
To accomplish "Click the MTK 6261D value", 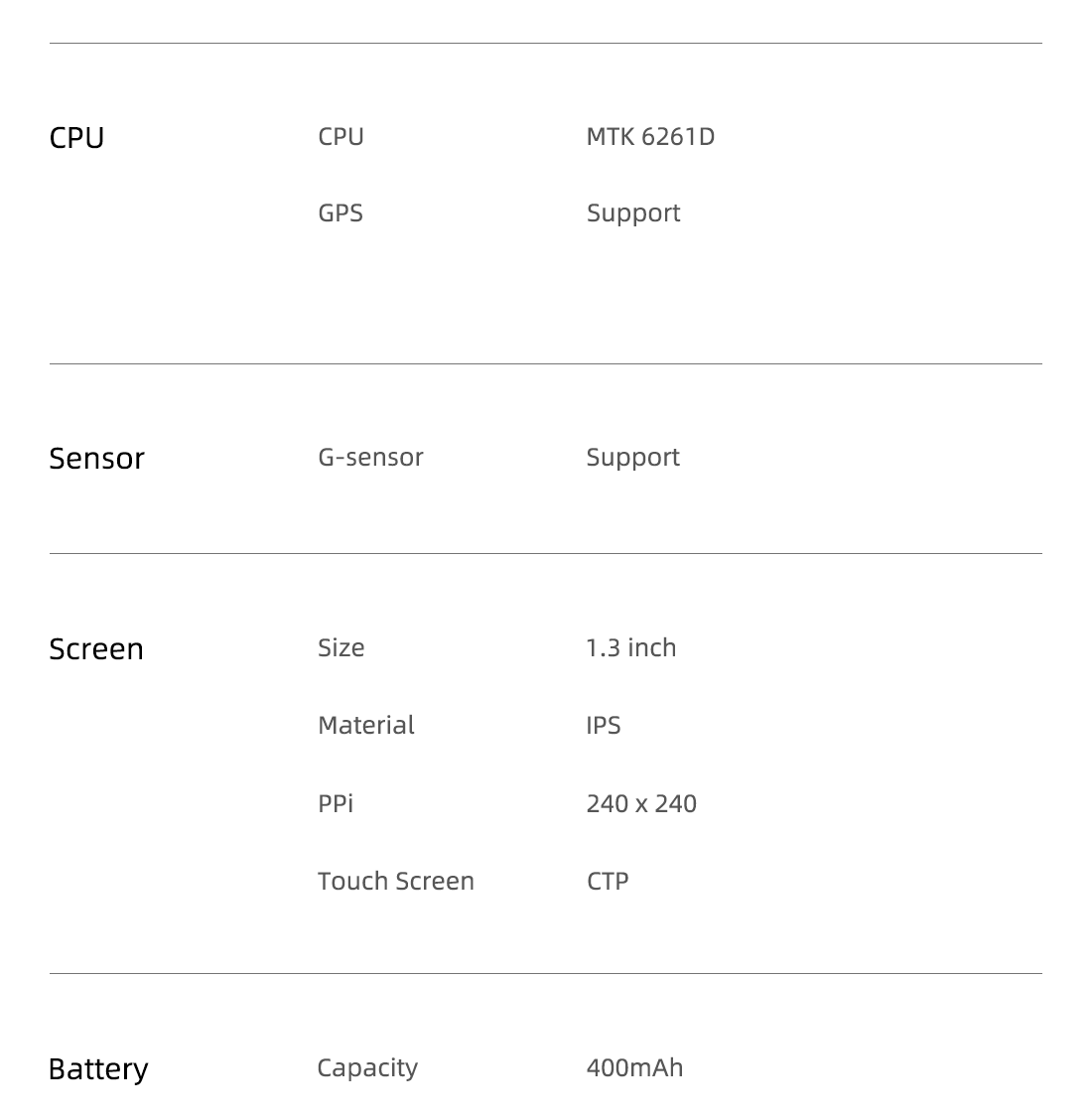I will click(650, 136).
